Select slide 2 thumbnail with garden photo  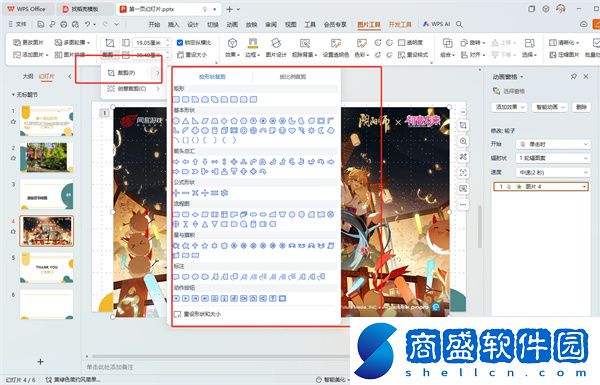(x=47, y=157)
